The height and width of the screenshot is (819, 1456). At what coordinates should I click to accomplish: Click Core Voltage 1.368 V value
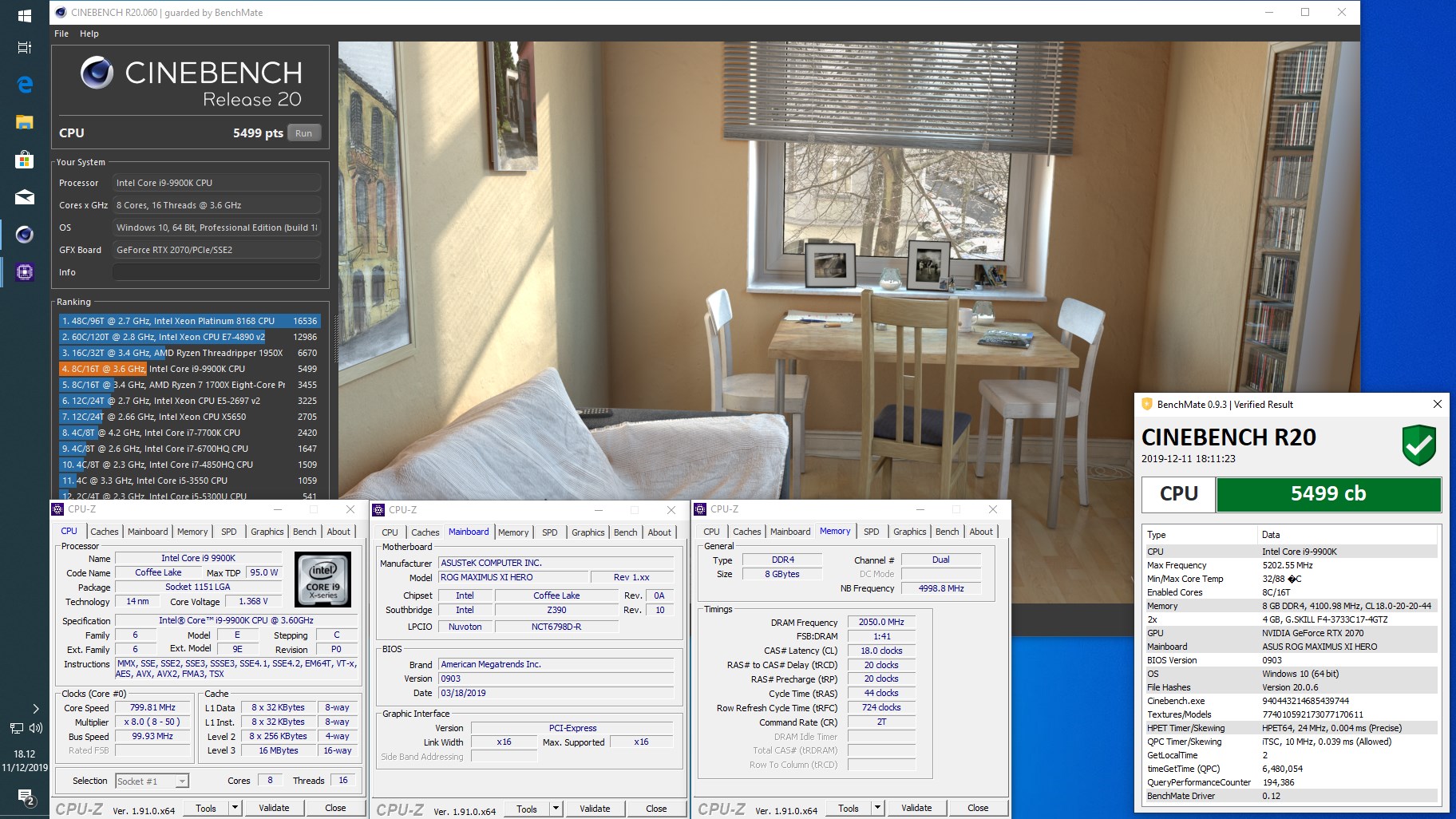(x=253, y=601)
